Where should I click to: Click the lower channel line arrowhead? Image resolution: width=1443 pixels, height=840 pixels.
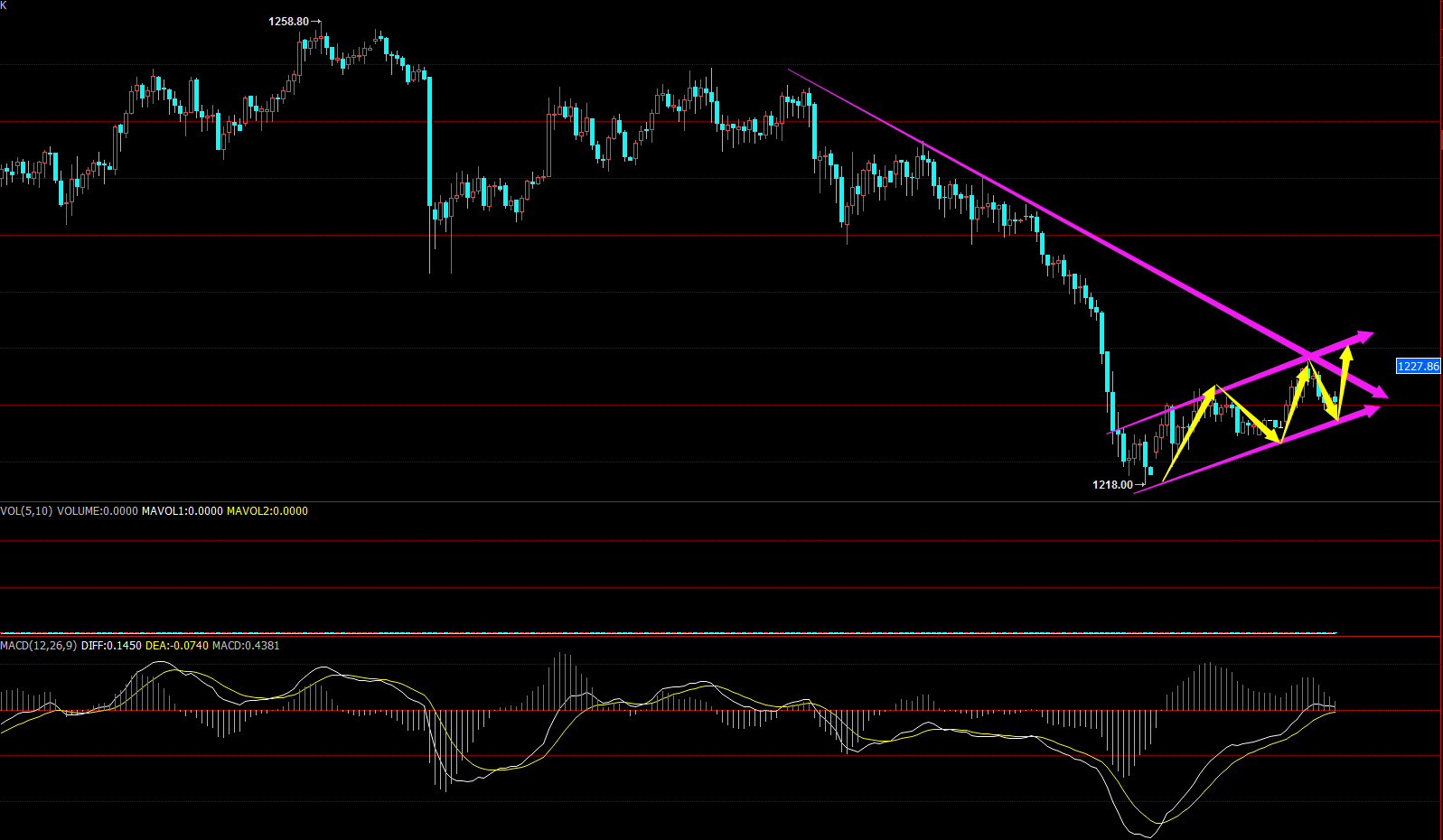1371,411
